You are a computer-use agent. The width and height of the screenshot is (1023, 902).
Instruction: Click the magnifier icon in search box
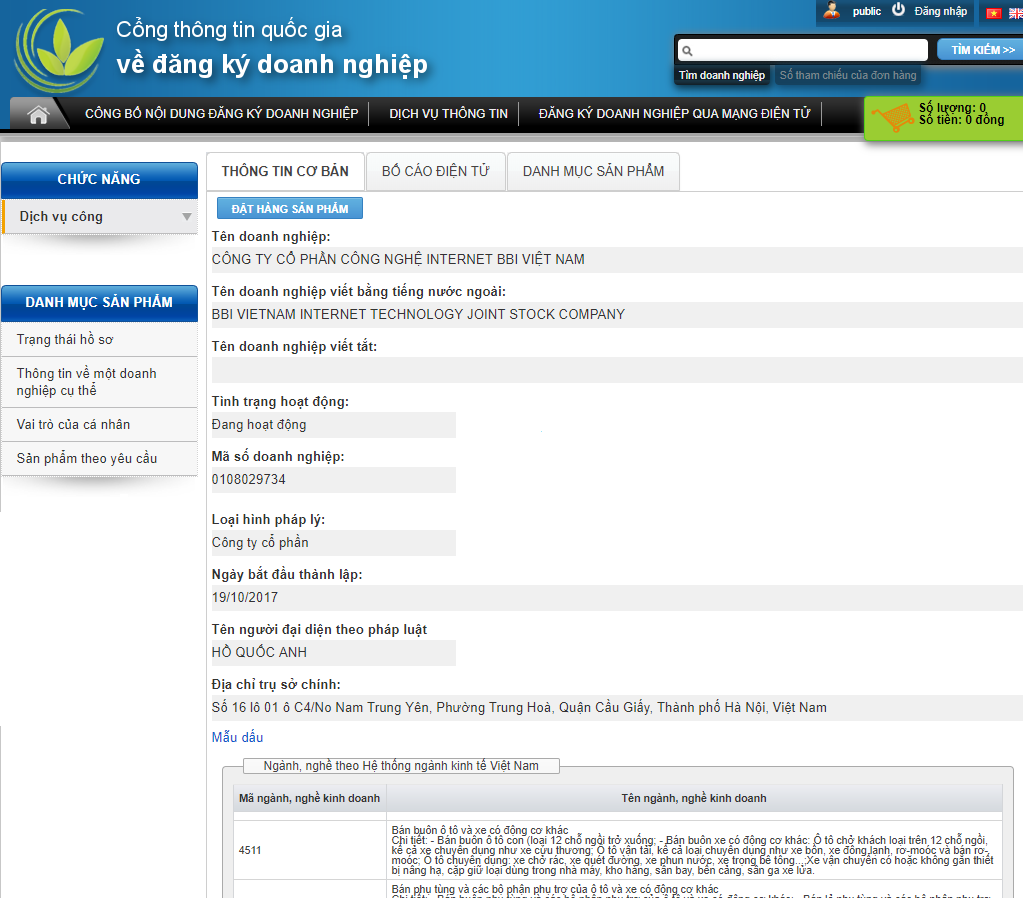pyautogui.click(x=687, y=50)
